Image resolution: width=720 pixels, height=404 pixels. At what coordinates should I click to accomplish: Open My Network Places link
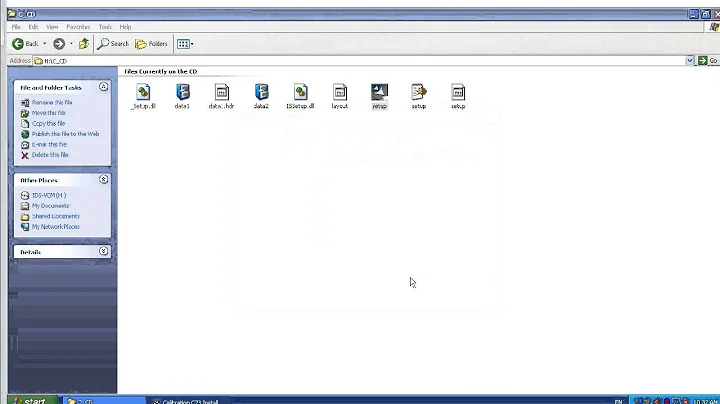[56, 227]
